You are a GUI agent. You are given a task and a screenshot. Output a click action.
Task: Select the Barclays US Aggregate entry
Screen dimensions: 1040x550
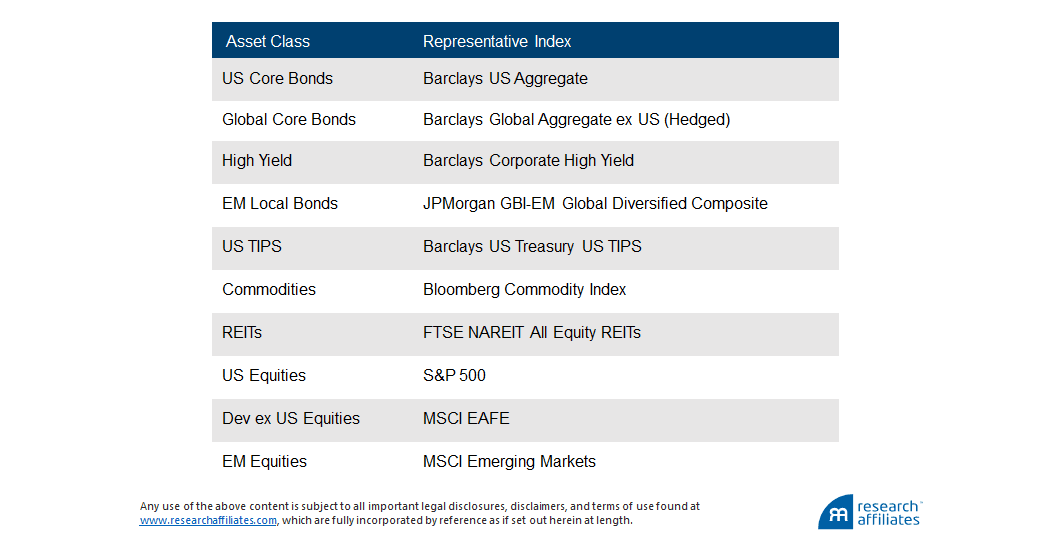505,78
